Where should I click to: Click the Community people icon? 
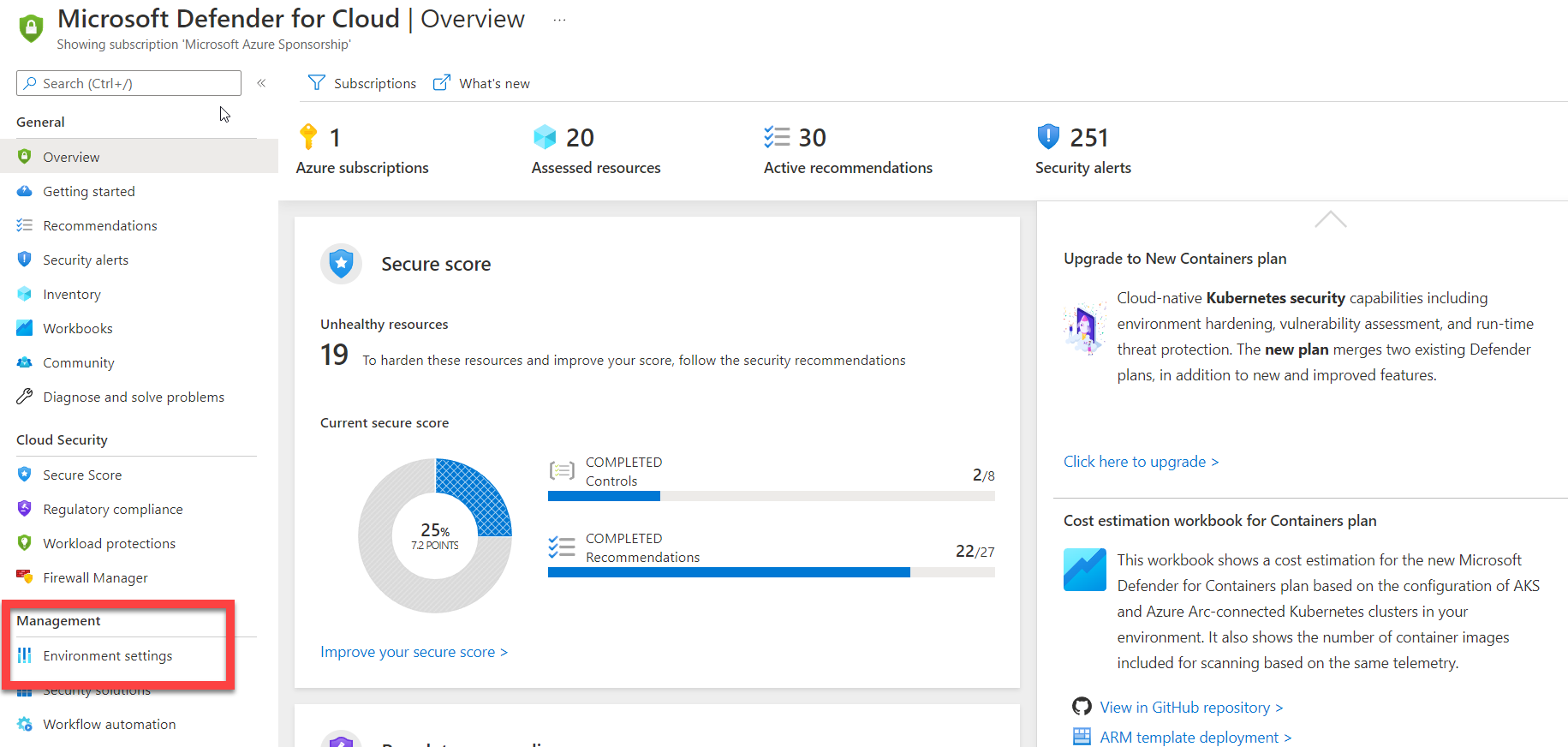point(25,362)
